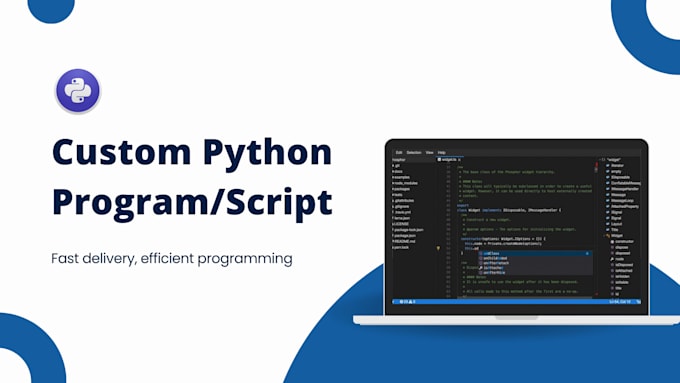
Task: Open the package.json file
Action: click(404, 236)
